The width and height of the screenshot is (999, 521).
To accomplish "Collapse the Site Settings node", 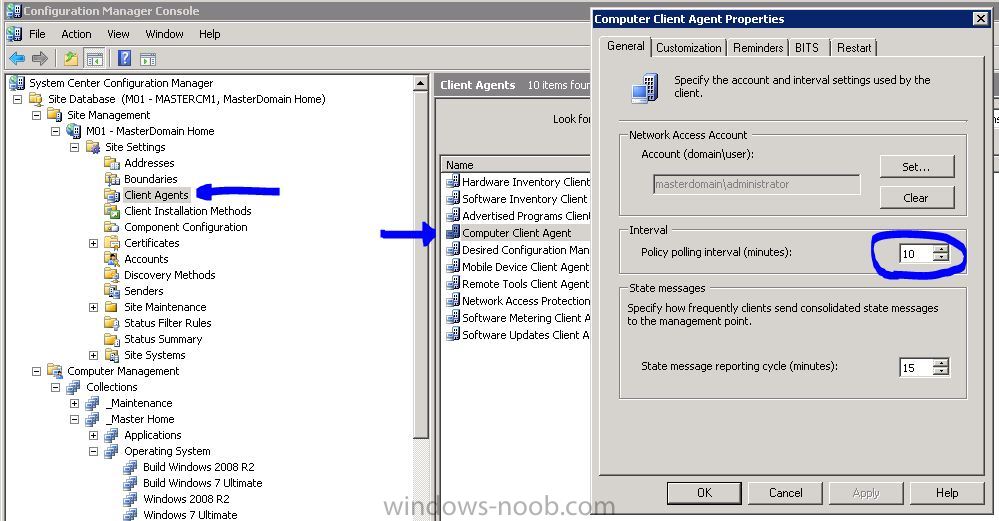I will tap(75, 147).
